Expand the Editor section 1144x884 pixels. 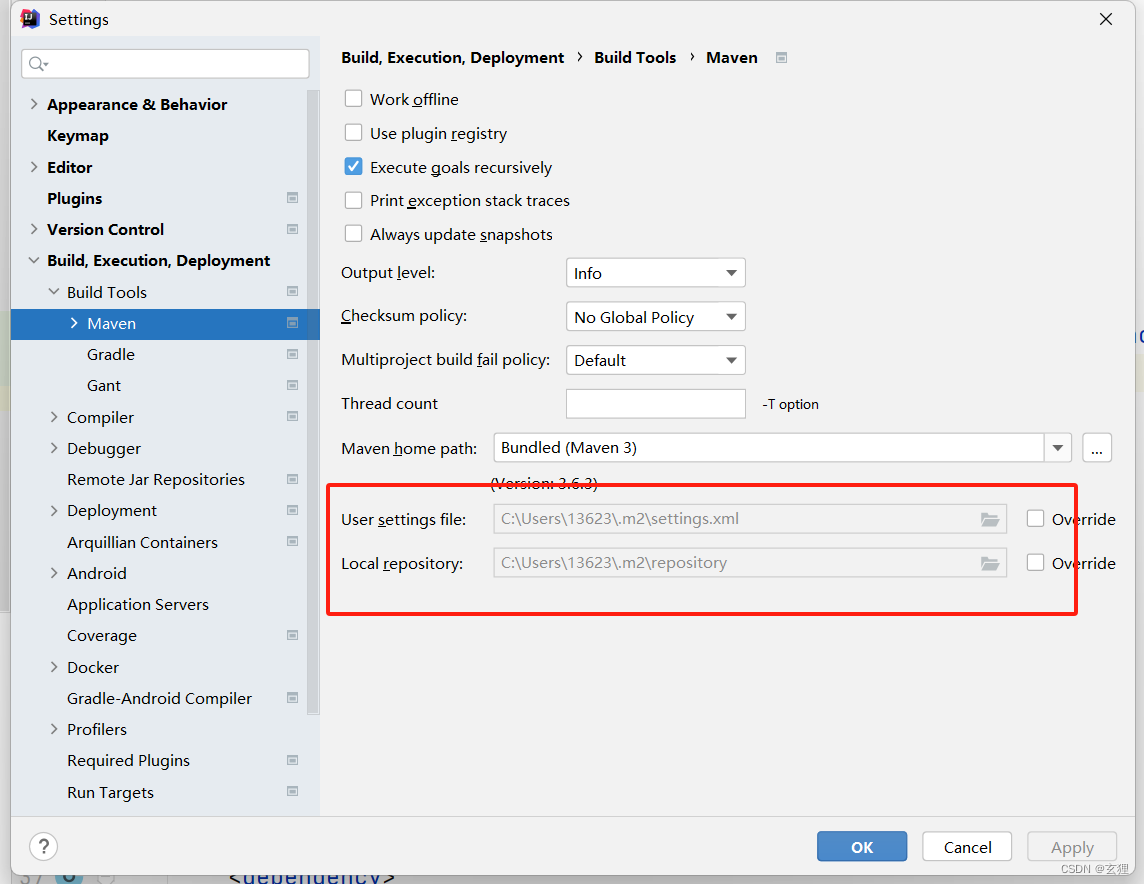point(34,167)
